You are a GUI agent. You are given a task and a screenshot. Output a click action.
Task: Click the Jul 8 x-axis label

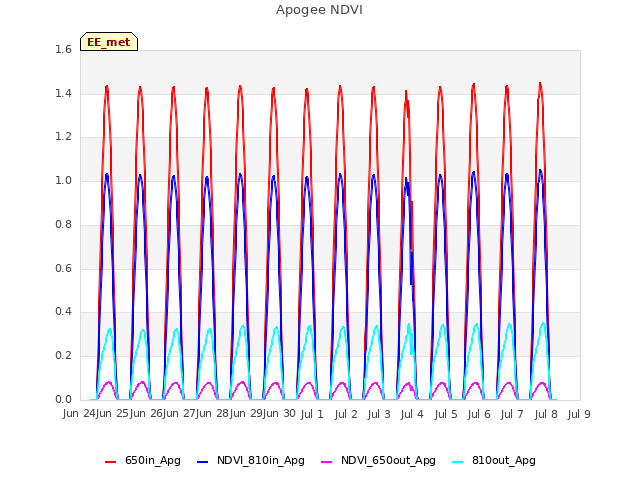(546, 415)
